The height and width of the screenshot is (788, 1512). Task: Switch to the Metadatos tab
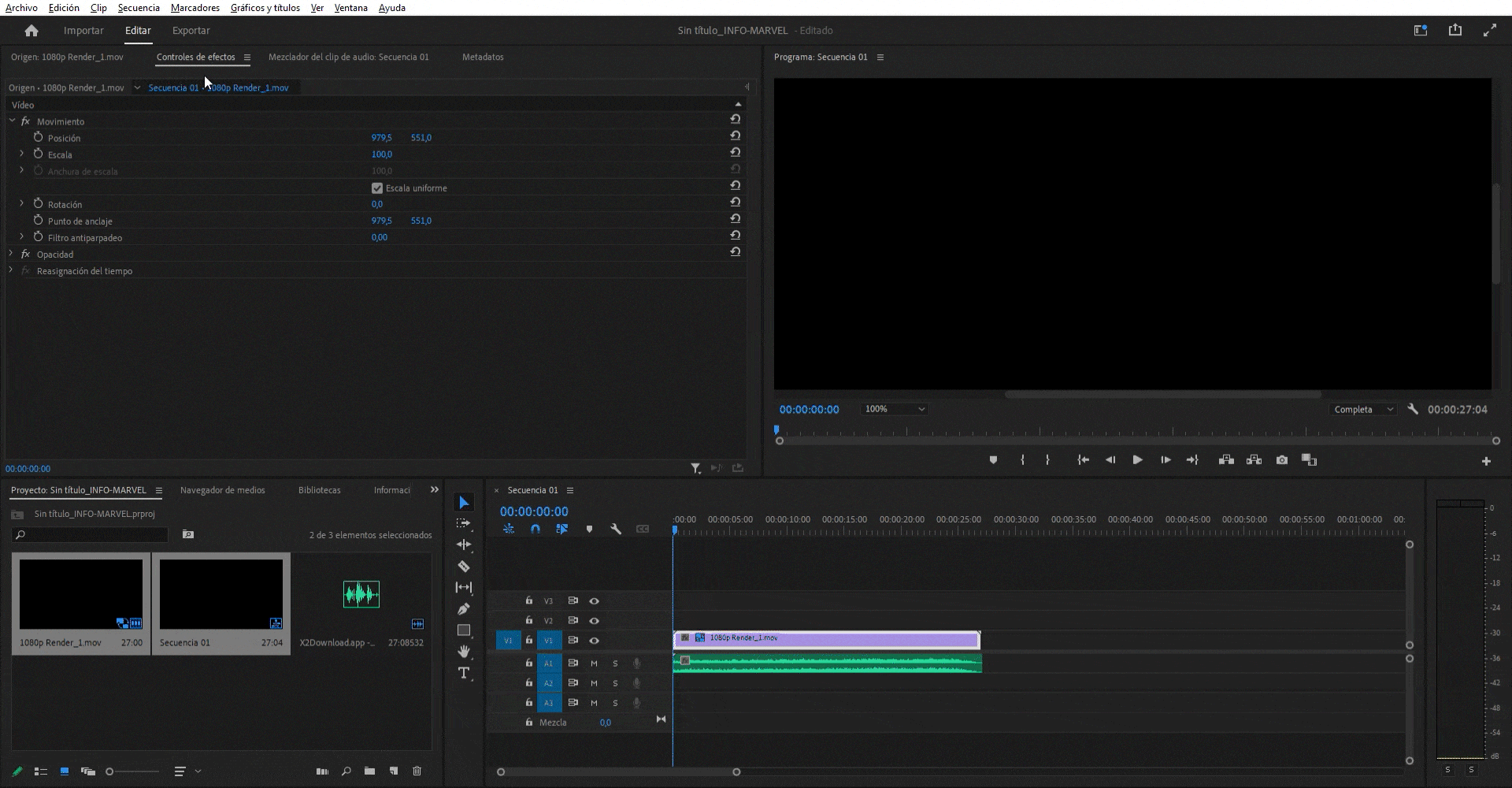[483, 57]
